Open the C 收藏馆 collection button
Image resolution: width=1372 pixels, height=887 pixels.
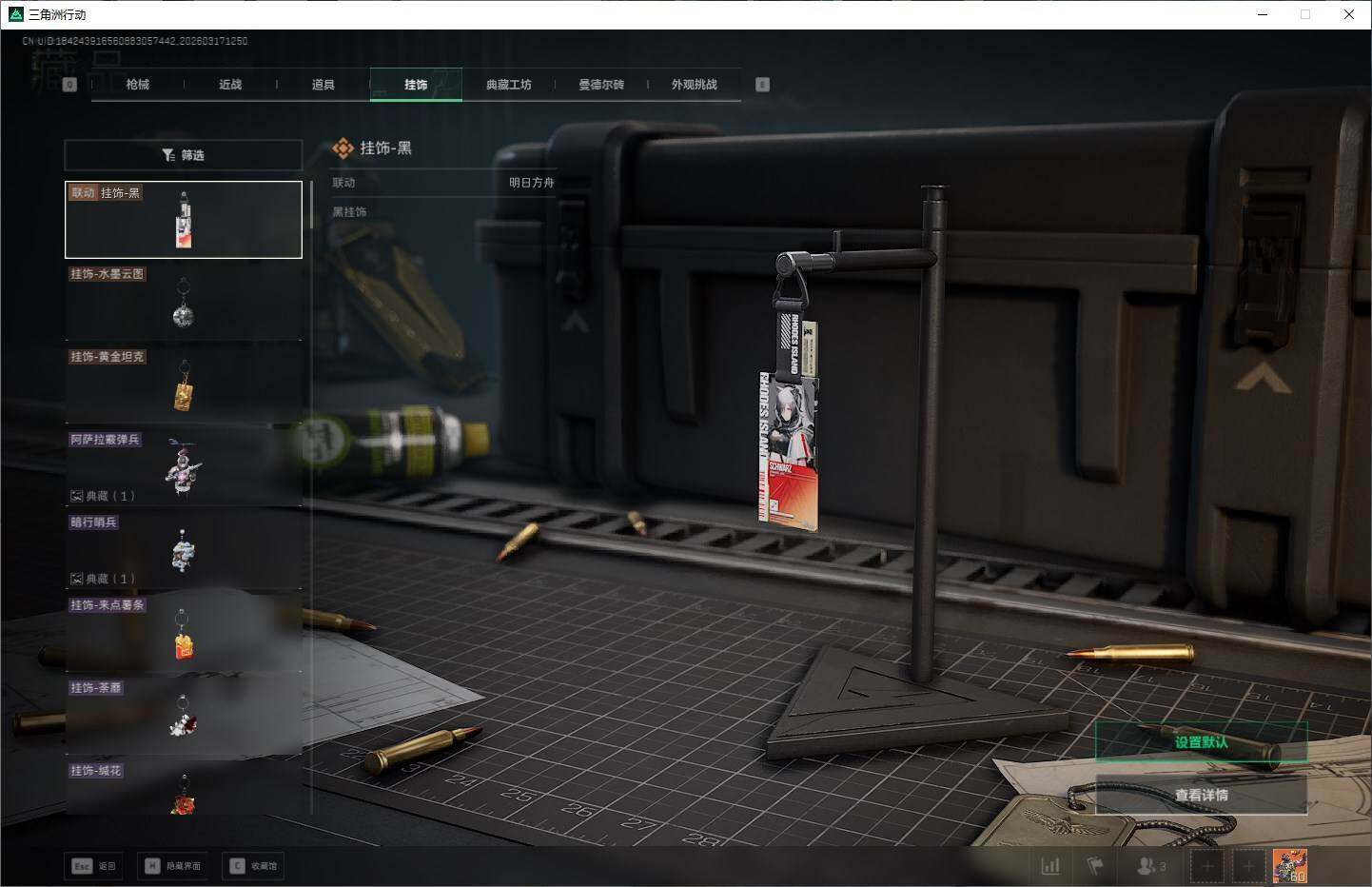click(x=254, y=866)
